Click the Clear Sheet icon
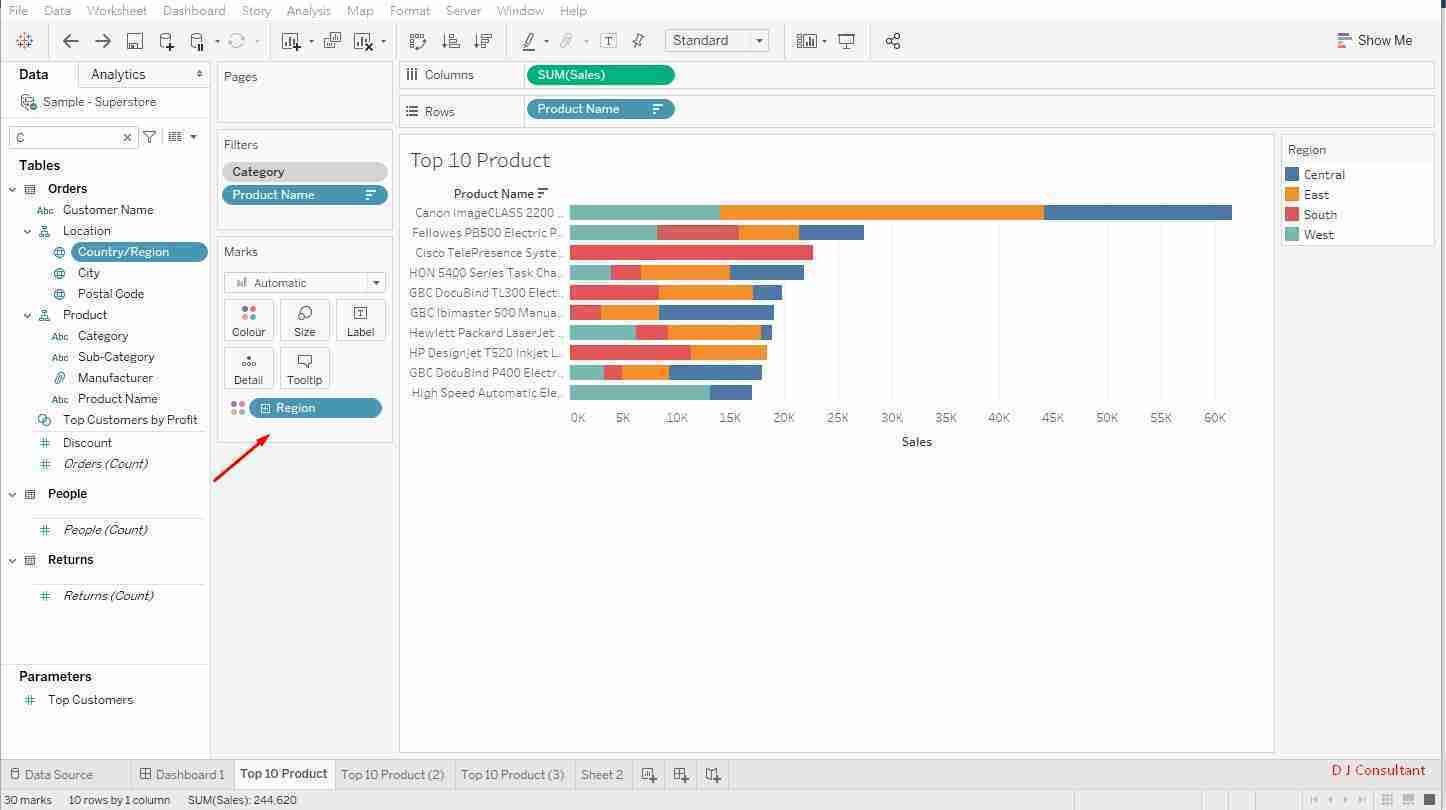This screenshot has width=1446, height=810. (363, 41)
